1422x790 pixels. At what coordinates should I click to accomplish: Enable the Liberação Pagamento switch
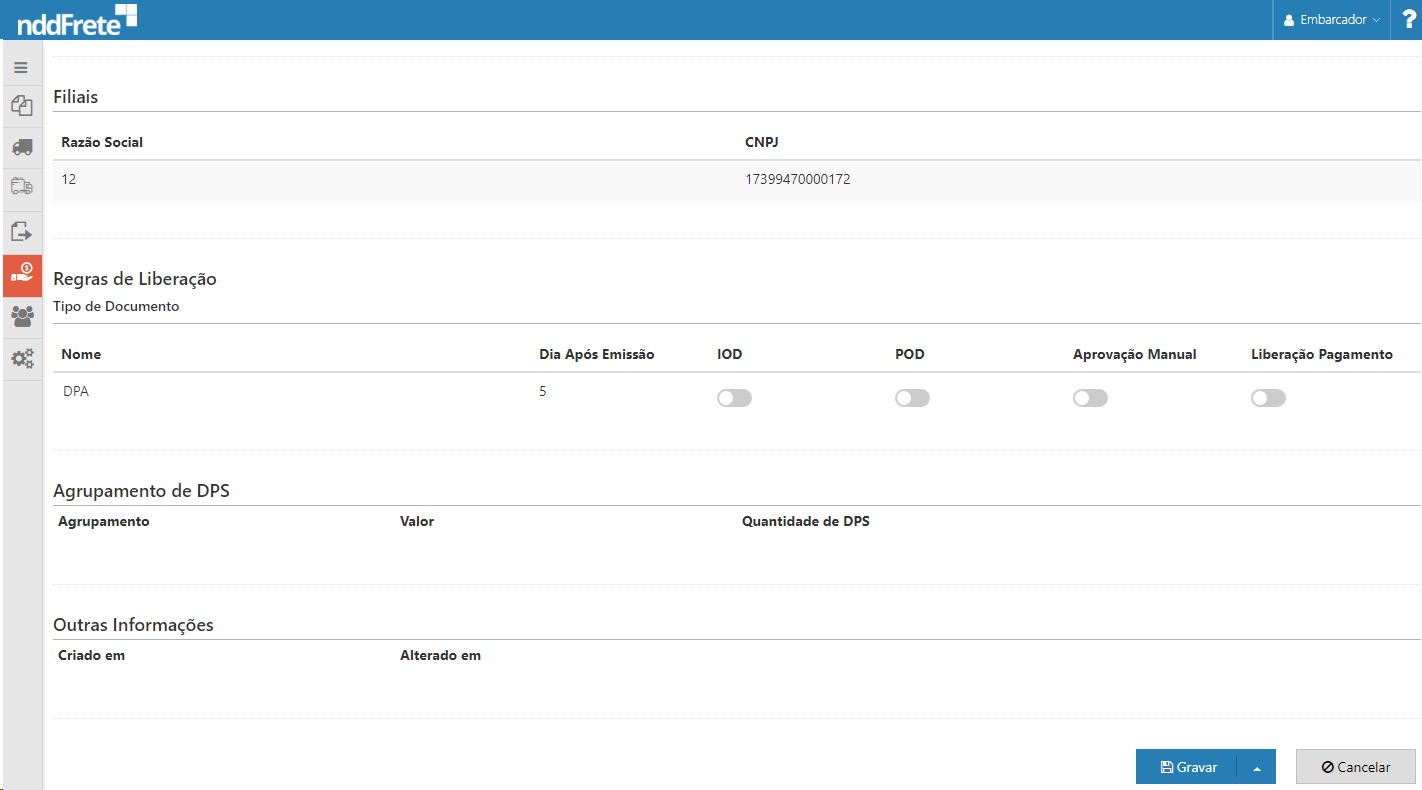click(x=1268, y=398)
